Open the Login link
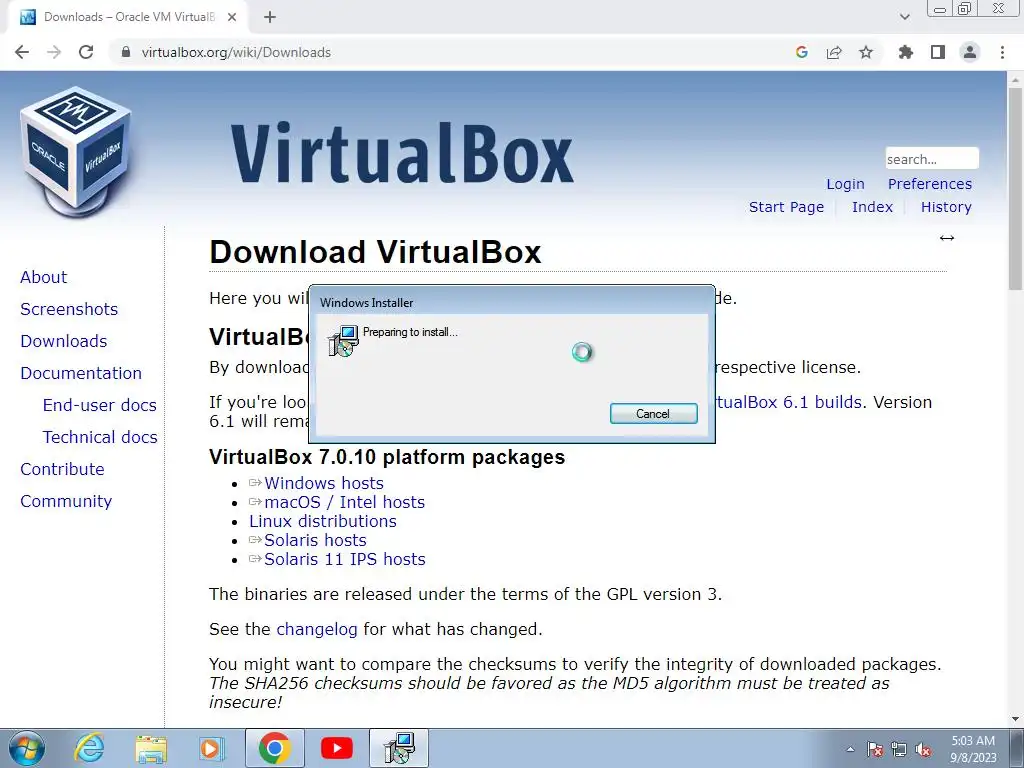 (x=845, y=184)
